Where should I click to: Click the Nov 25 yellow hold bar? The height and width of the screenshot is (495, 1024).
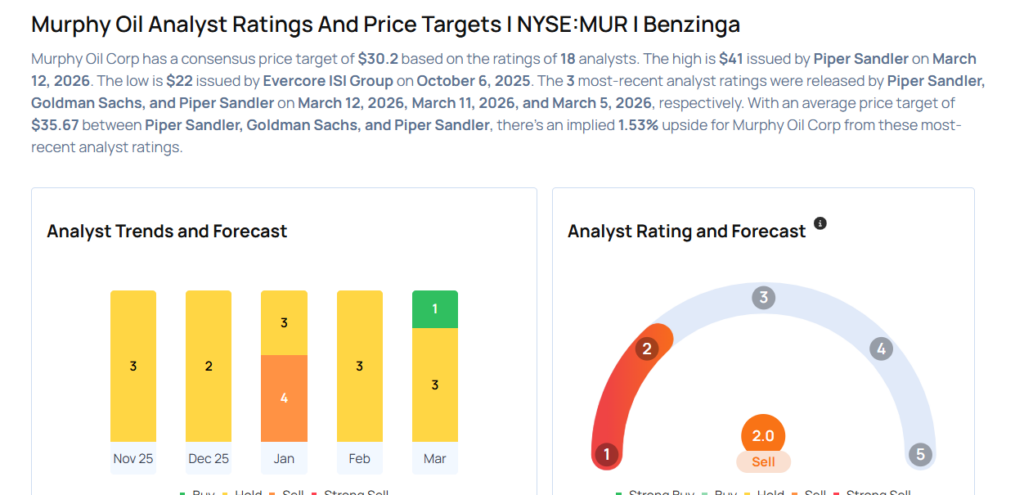point(133,366)
